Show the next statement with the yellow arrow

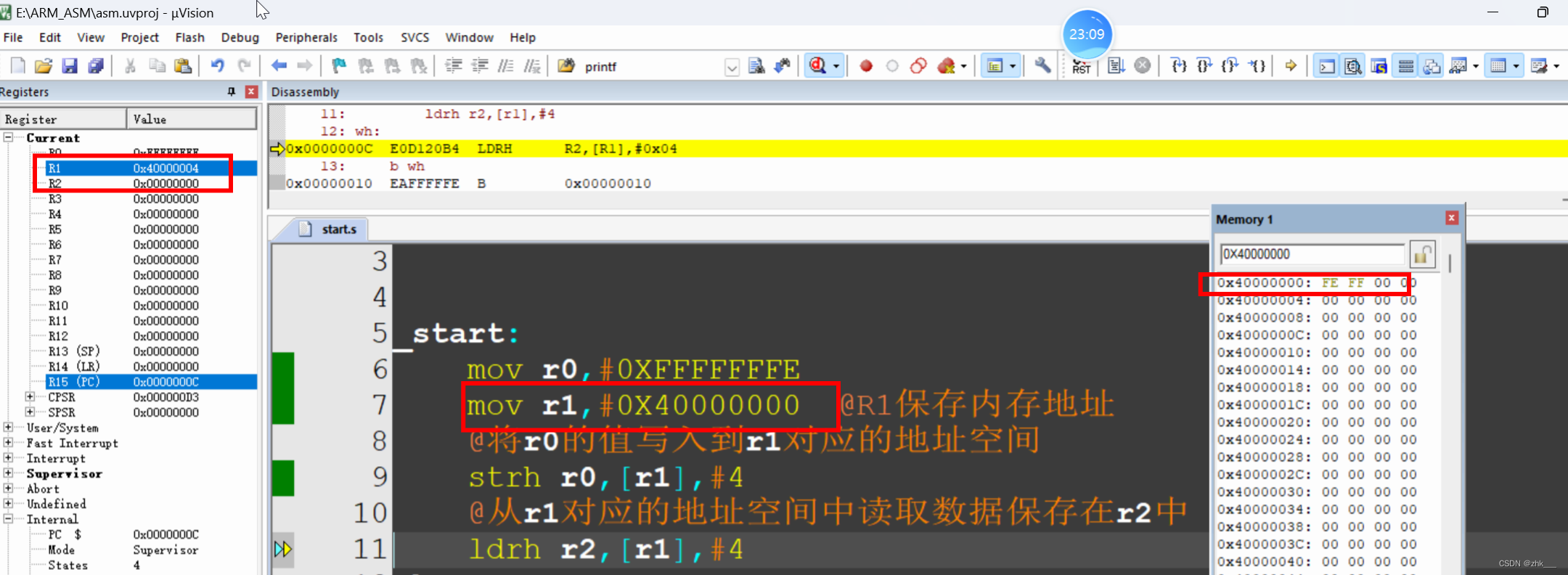point(1291,66)
